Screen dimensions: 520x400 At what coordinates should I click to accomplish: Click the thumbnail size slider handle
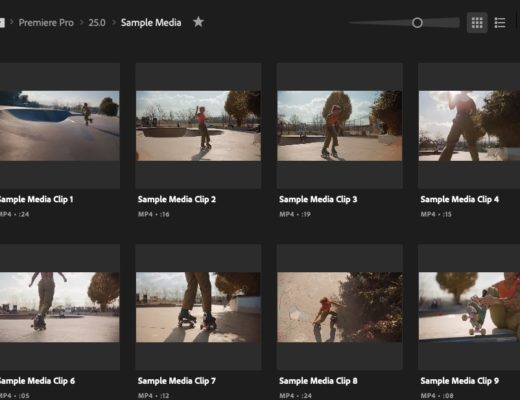(417, 23)
